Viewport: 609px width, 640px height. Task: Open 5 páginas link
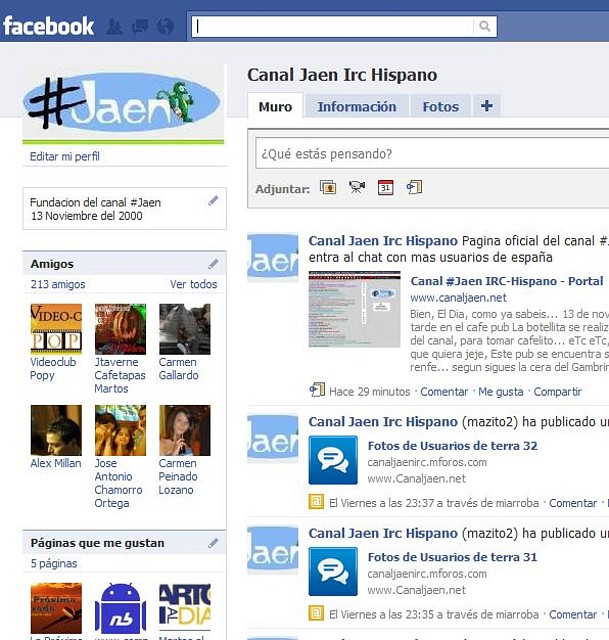tap(54, 563)
